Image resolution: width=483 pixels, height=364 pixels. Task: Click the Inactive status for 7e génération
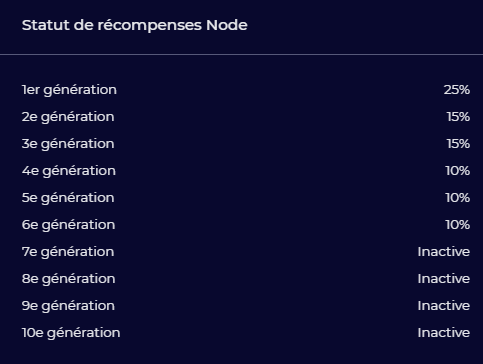coord(444,252)
